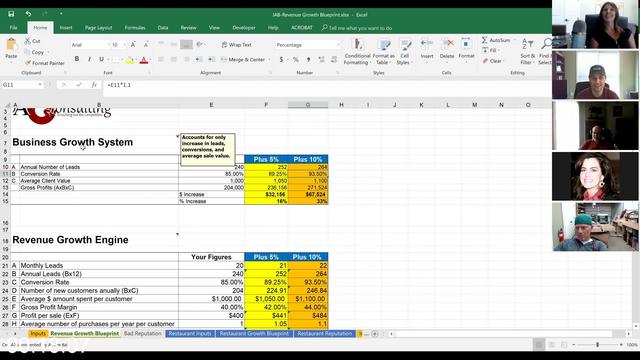Open the Percentage number format dropdown
The width and height of the screenshot is (640, 360).
pyautogui.click(x=338, y=45)
